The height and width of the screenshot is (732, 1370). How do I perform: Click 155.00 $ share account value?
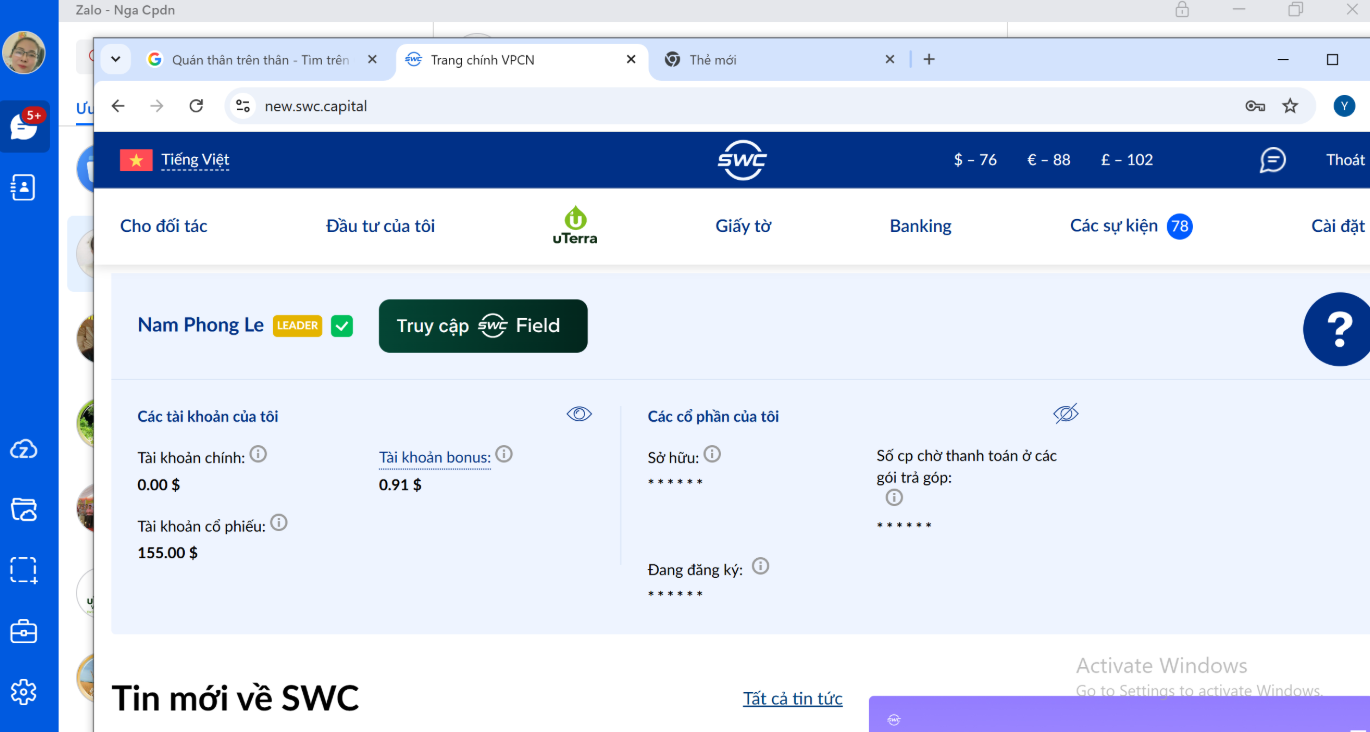[x=167, y=552]
